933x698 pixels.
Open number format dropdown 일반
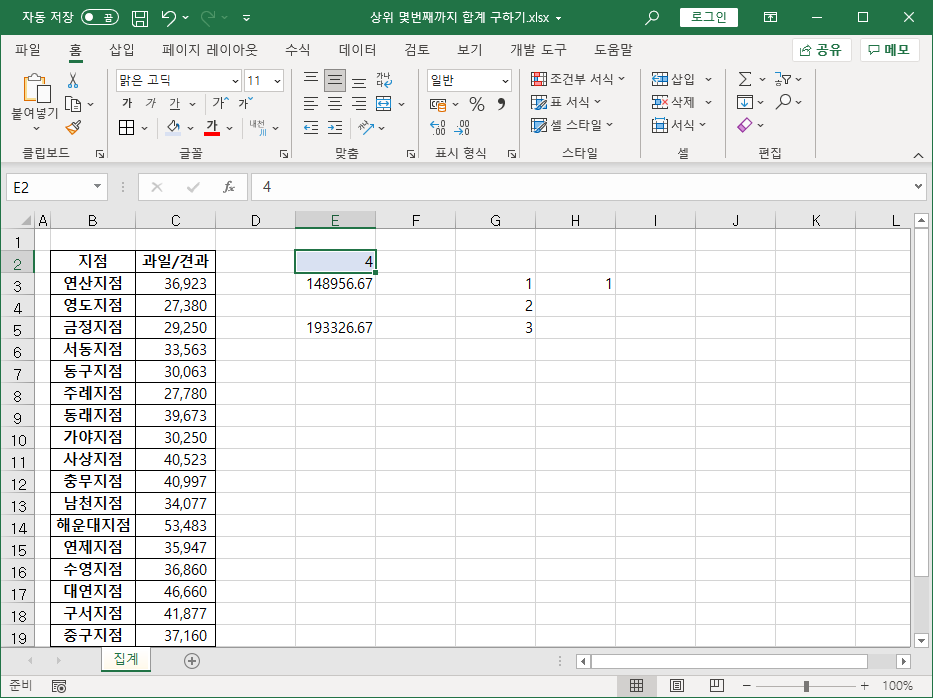(x=505, y=80)
